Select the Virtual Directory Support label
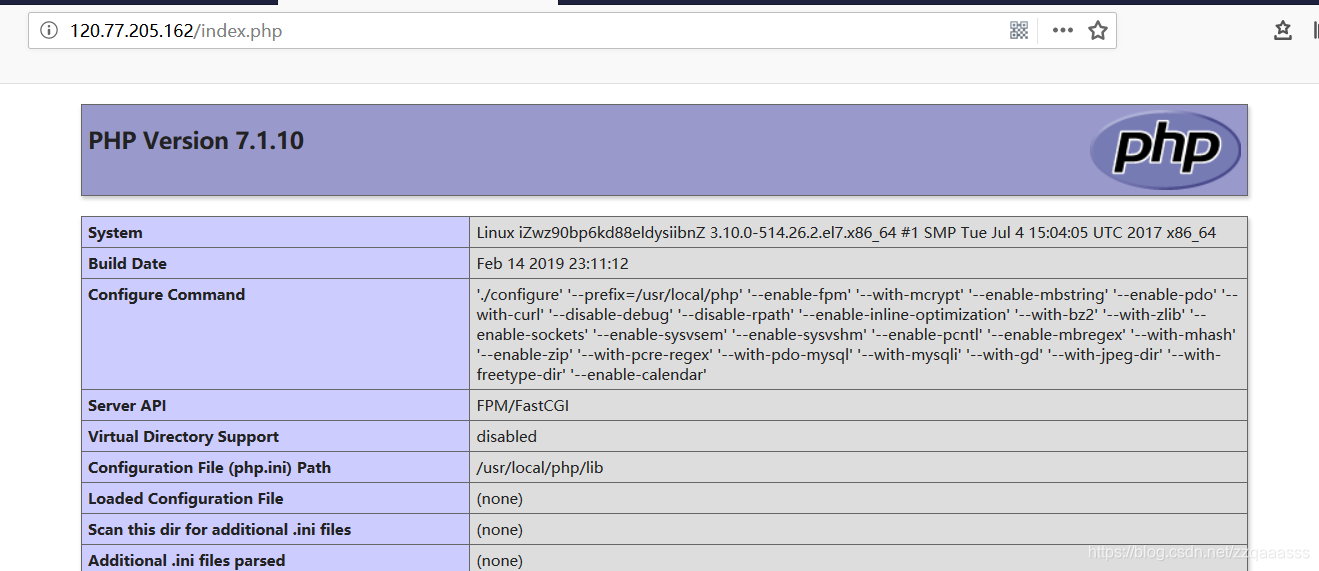Image resolution: width=1319 pixels, height=571 pixels. coord(183,437)
